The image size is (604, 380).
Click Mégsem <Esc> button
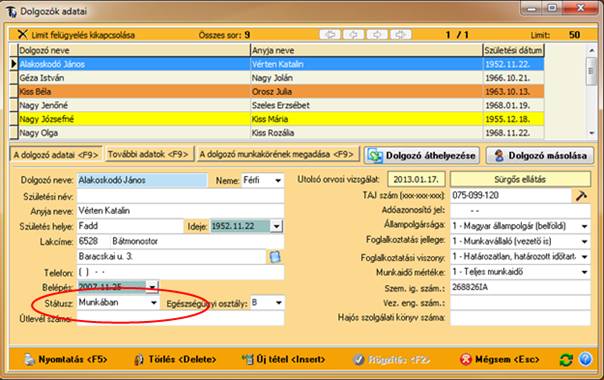500,359
